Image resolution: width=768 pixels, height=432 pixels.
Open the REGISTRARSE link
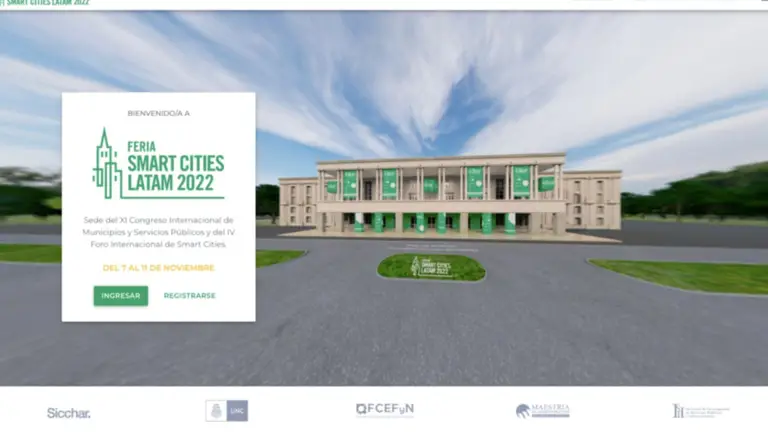pyautogui.click(x=189, y=296)
